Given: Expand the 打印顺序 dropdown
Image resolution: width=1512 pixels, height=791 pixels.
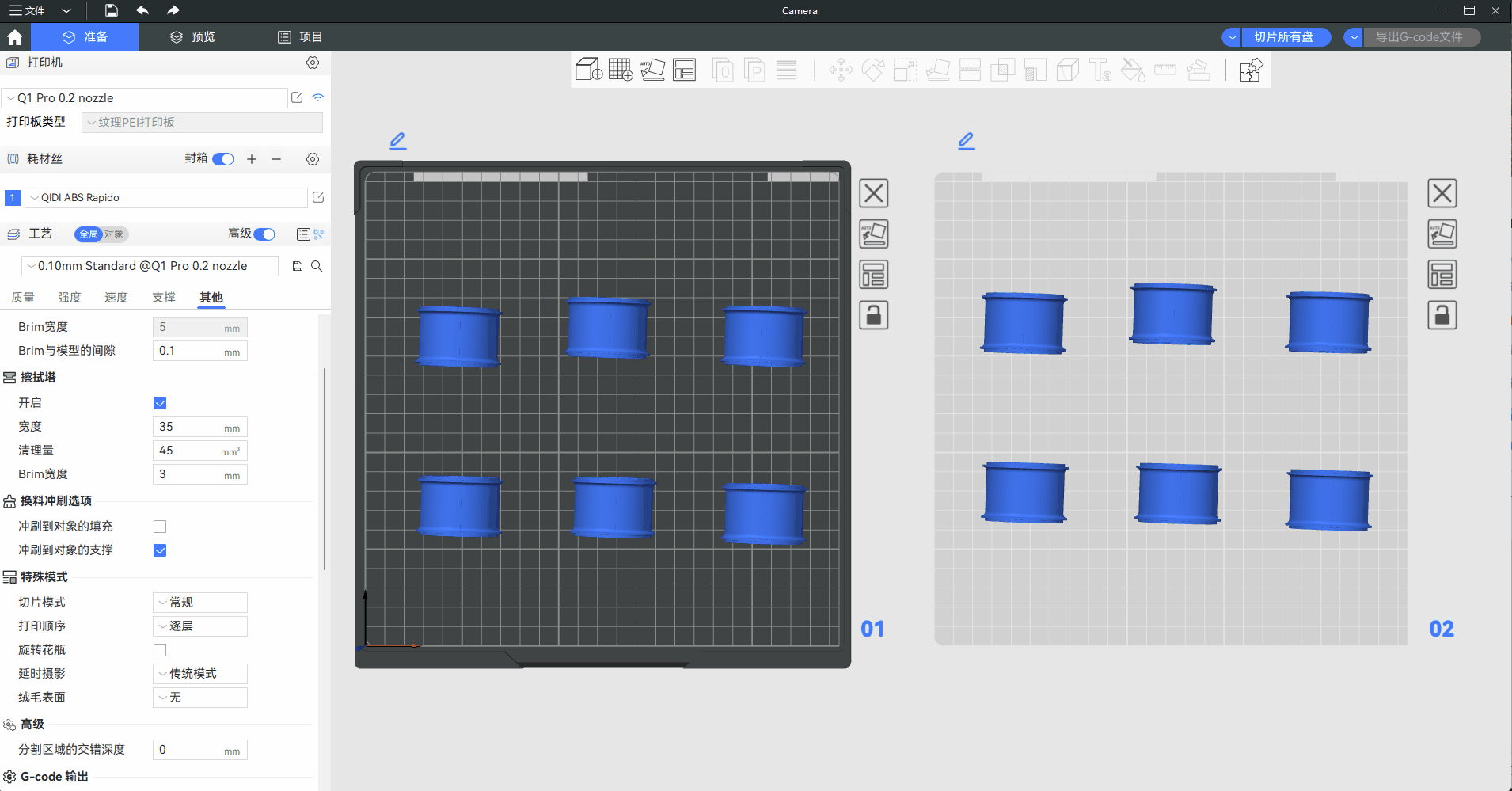Looking at the screenshot, I should click(199, 626).
